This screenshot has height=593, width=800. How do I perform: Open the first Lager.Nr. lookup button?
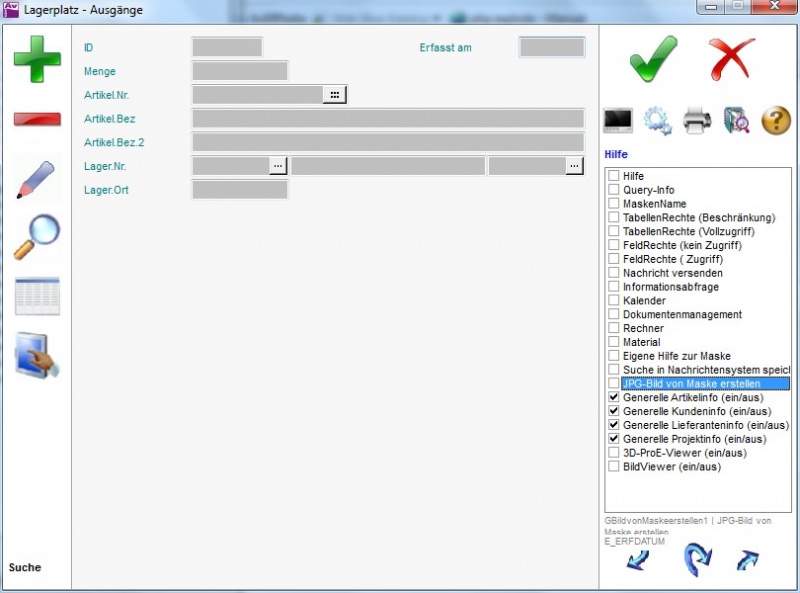point(278,166)
